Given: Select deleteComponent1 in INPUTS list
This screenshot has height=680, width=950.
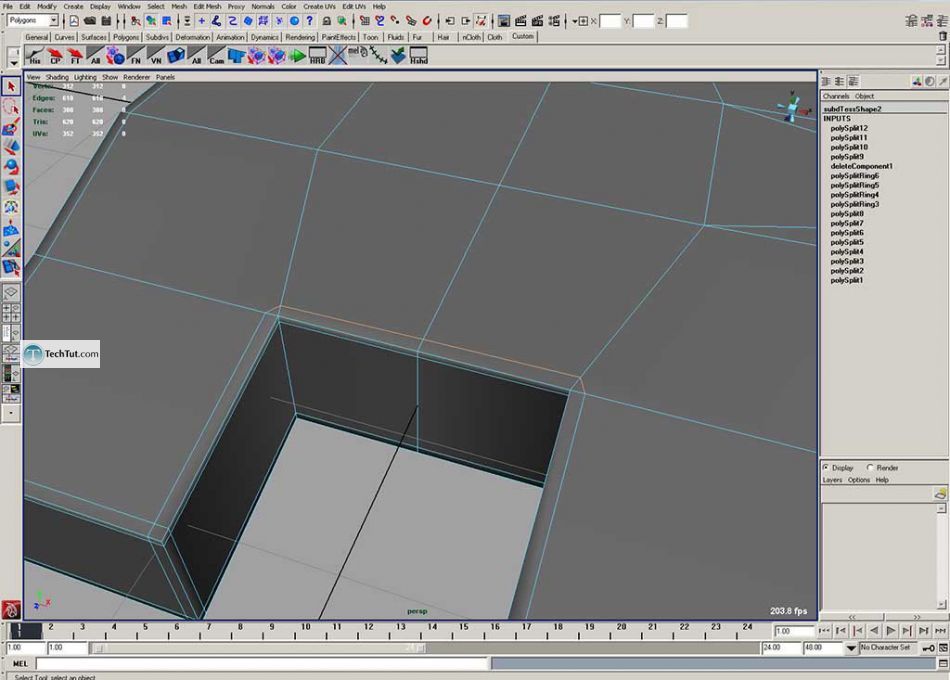Looking at the screenshot, I should (x=861, y=166).
